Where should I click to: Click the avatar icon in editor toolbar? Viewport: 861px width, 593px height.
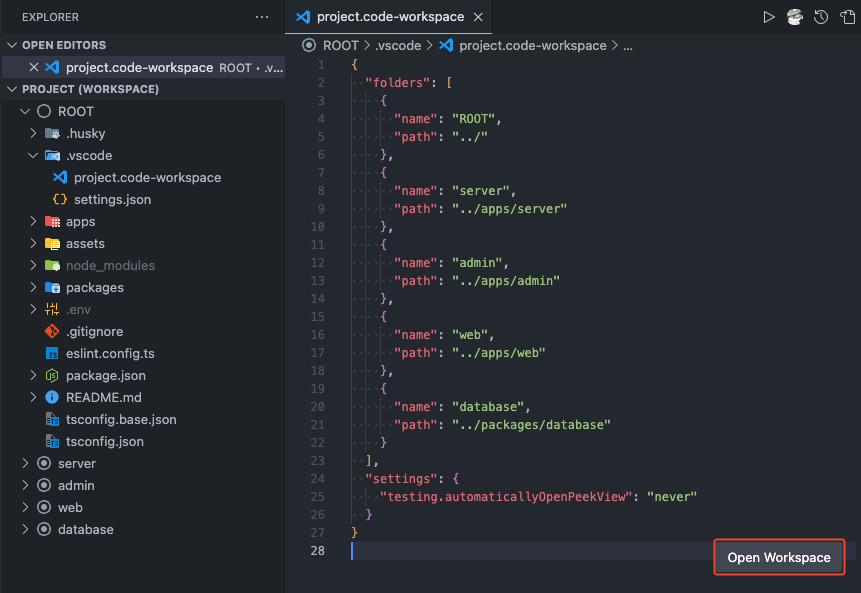pyautogui.click(x=795, y=17)
